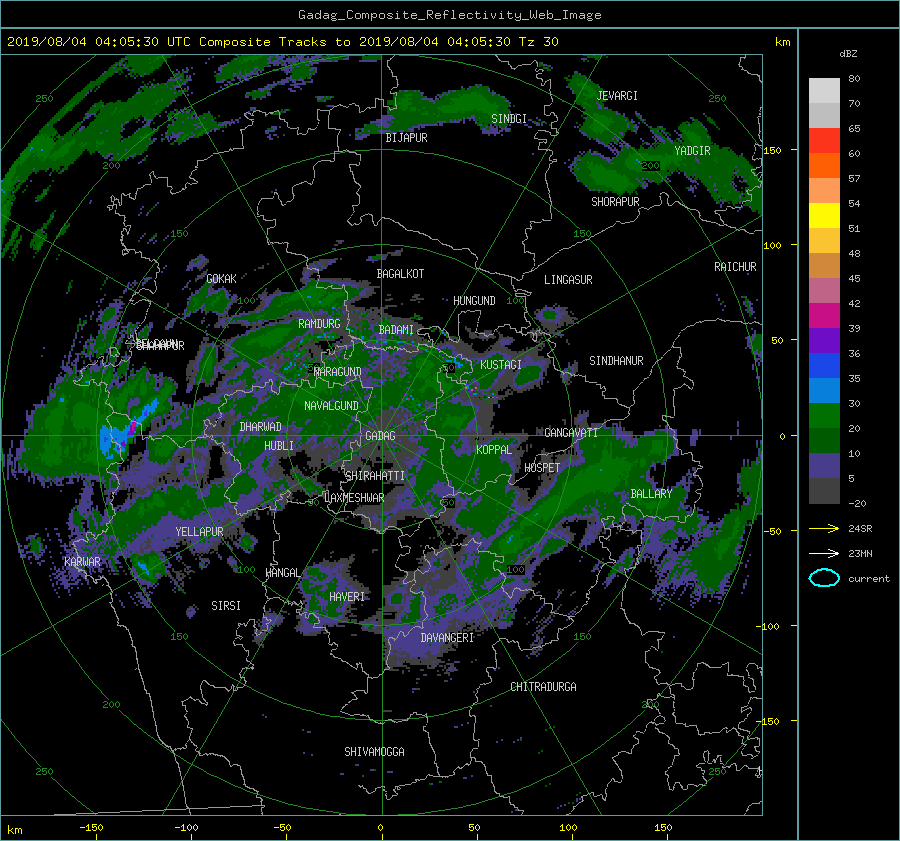Image resolution: width=900 pixels, height=841 pixels.
Task: Click the HANGAL city label
Action: click(283, 573)
